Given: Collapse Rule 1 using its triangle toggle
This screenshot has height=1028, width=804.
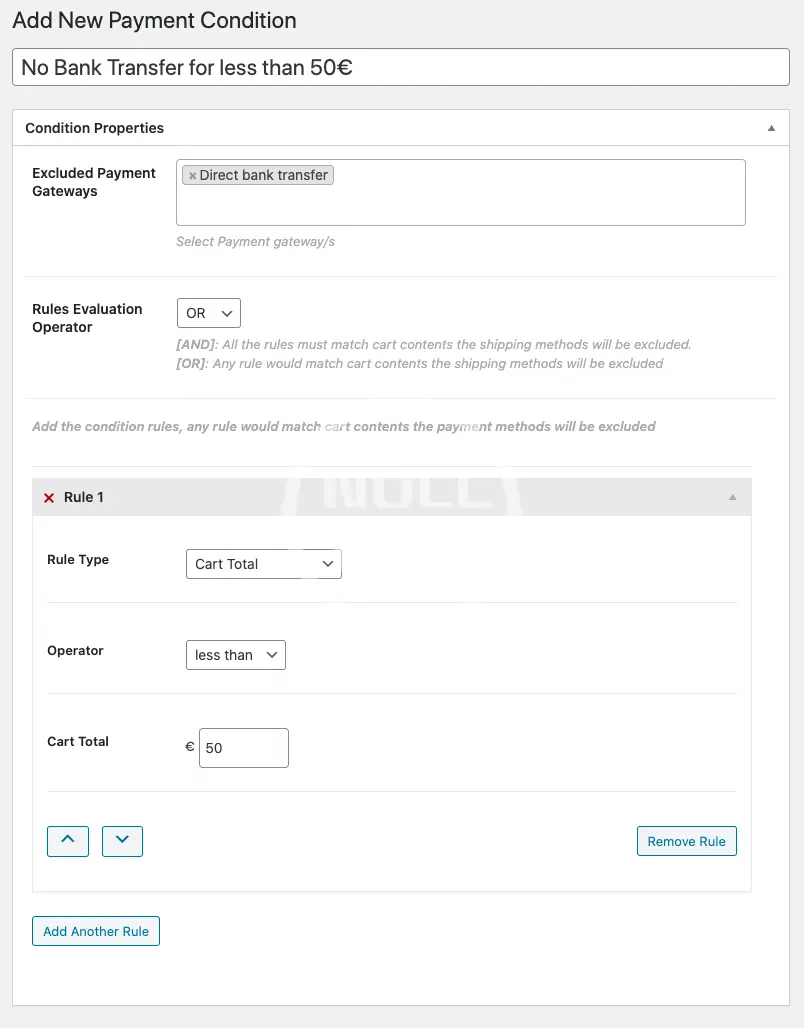Looking at the screenshot, I should pyautogui.click(x=732, y=497).
